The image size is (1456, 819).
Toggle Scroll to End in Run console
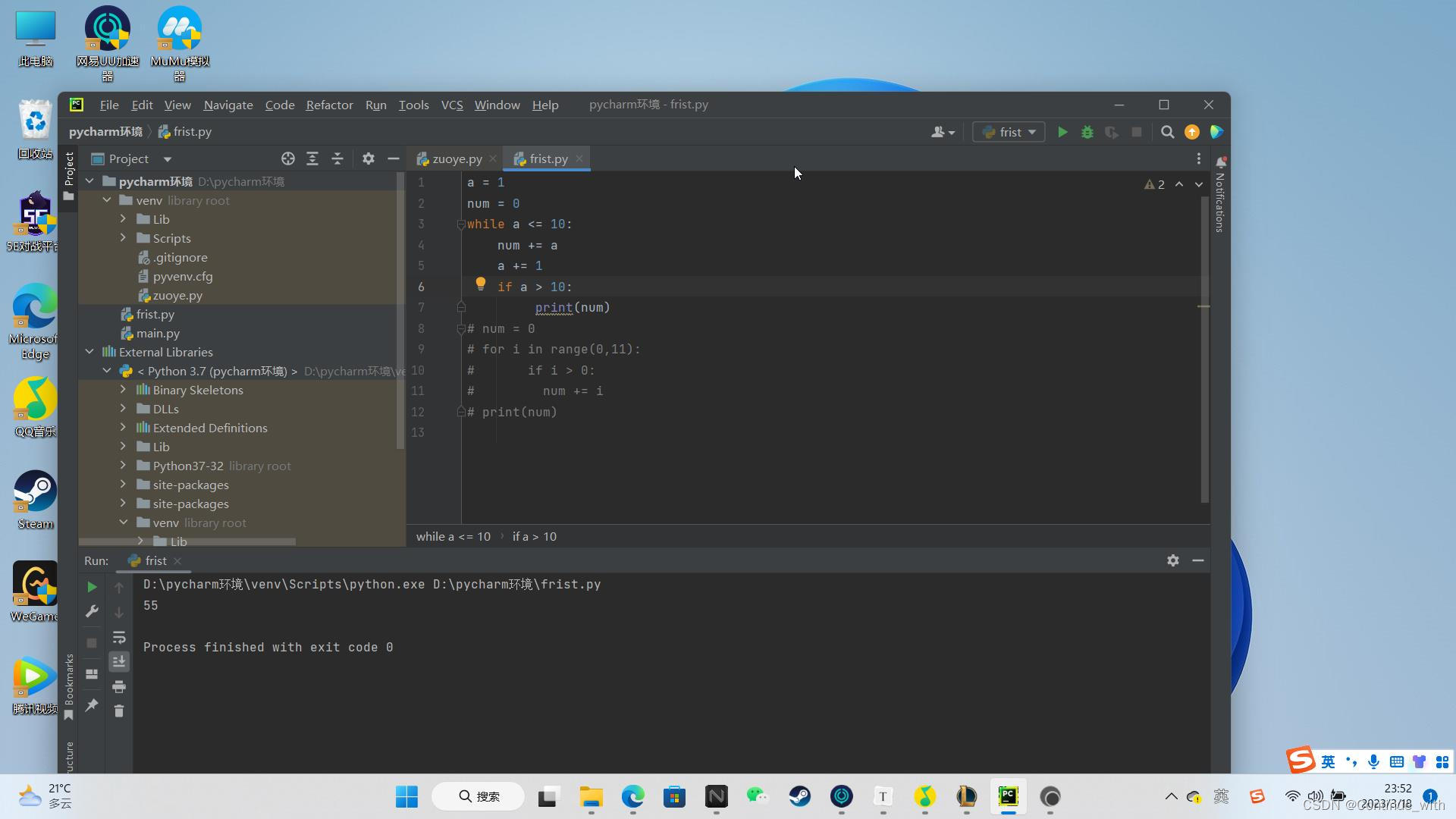pos(119,662)
